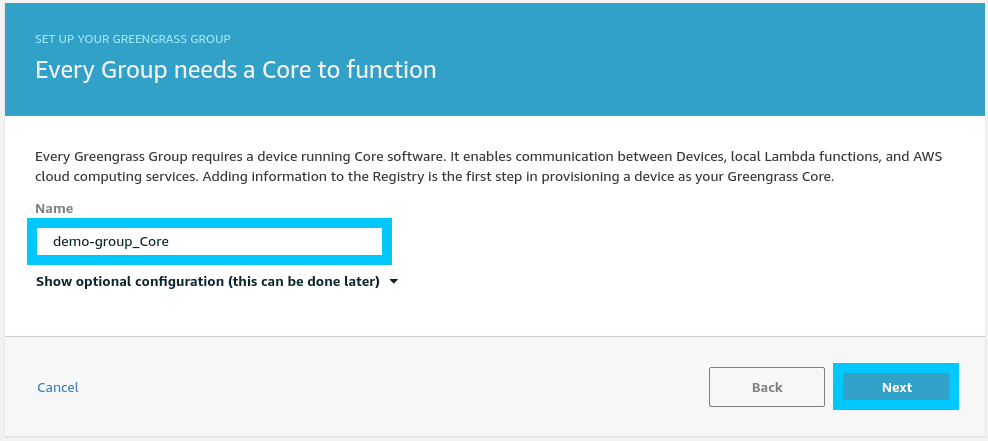Click 'Every Greengrass Group' at the paragraph start

click(x=107, y=158)
